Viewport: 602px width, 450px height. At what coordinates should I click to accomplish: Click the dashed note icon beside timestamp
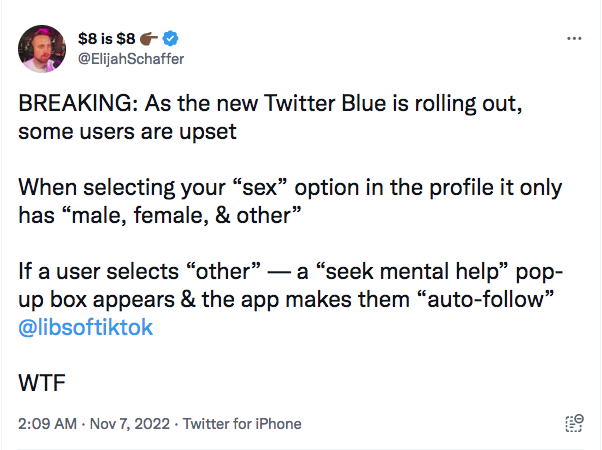tap(573, 423)
